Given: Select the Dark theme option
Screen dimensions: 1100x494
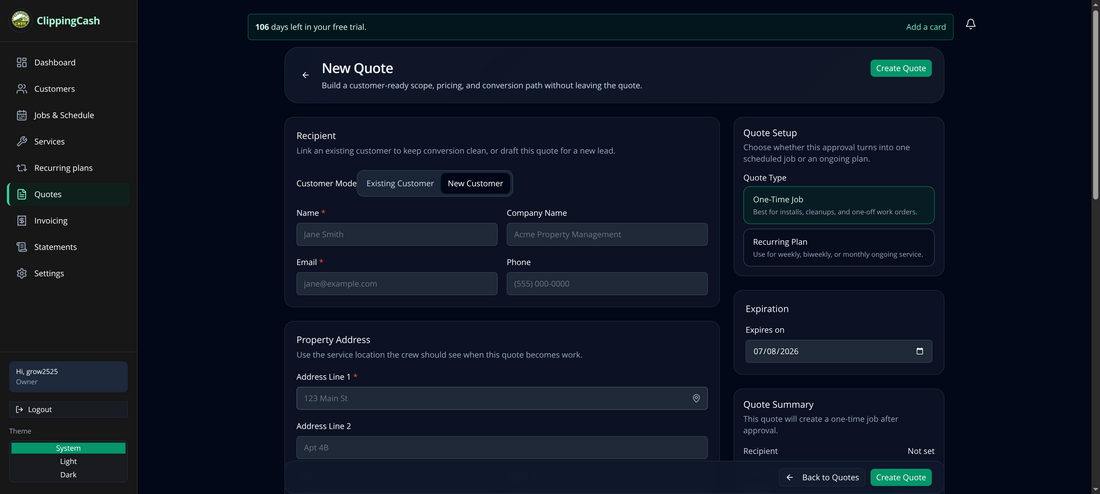Looking at the screenshot, I should pyautogui.click(x=68, y=474).
